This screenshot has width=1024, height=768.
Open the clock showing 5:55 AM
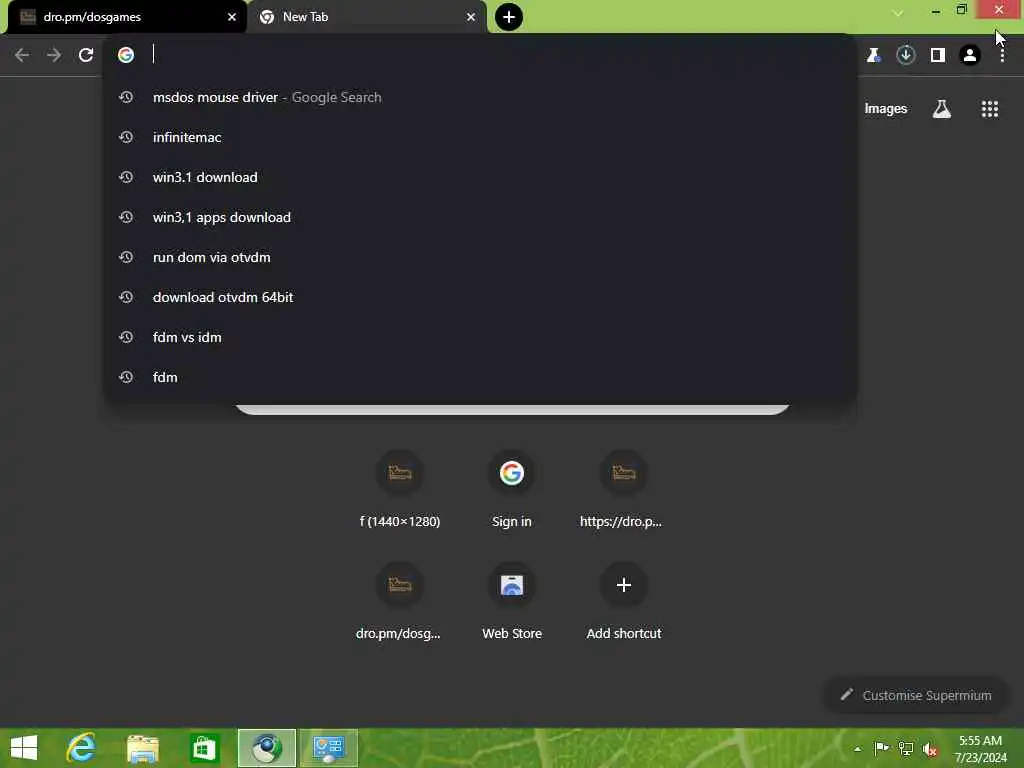(x=980, y=748)
